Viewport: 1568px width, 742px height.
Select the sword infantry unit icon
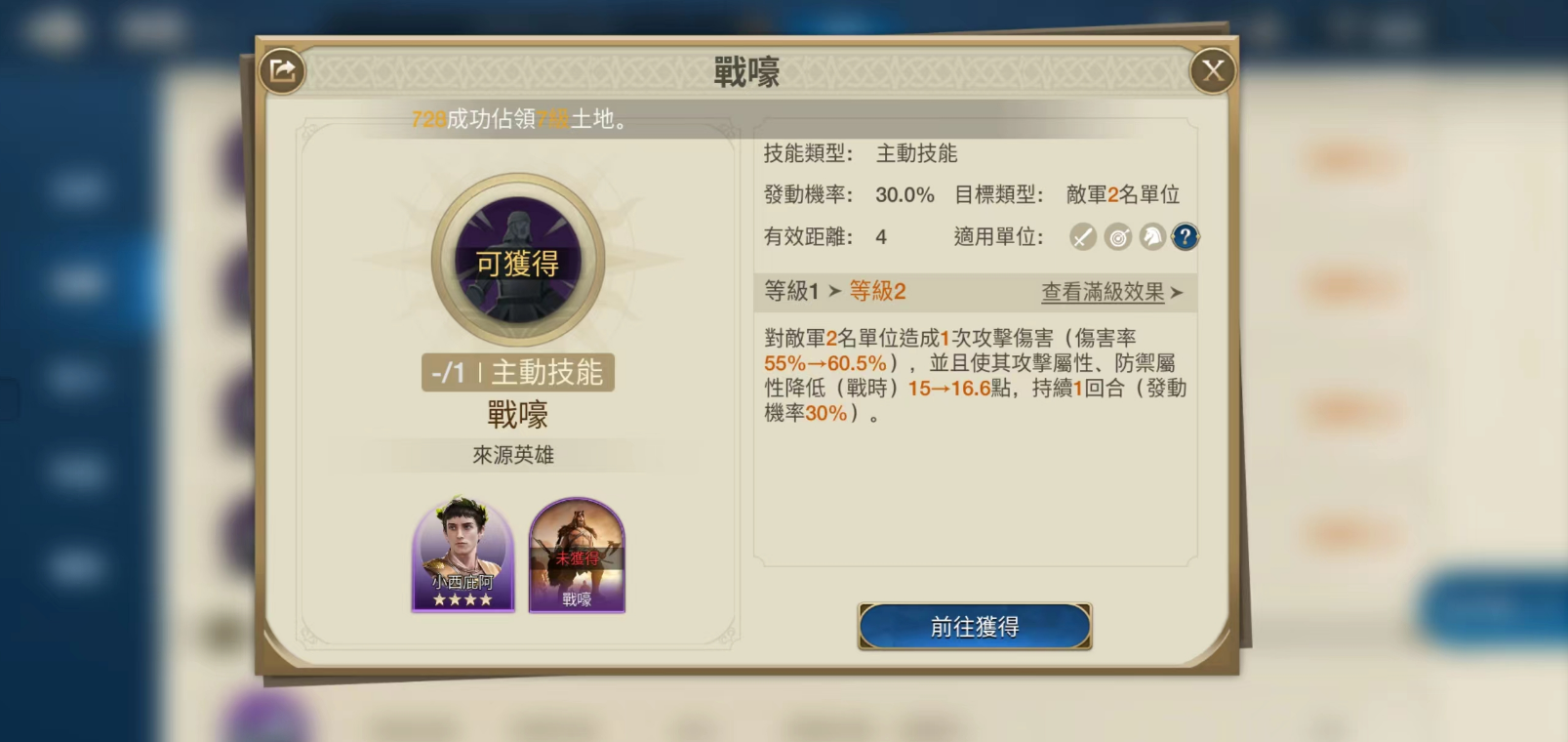[1083, 237]
